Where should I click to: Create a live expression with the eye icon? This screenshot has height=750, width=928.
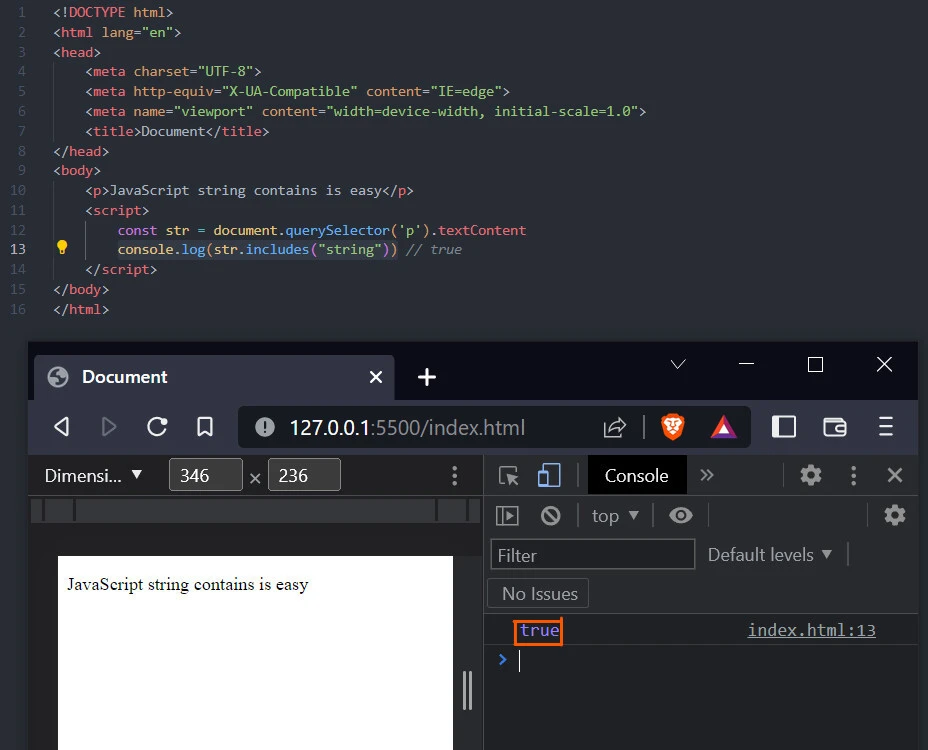pyautogui.click(x=681, y=515)
